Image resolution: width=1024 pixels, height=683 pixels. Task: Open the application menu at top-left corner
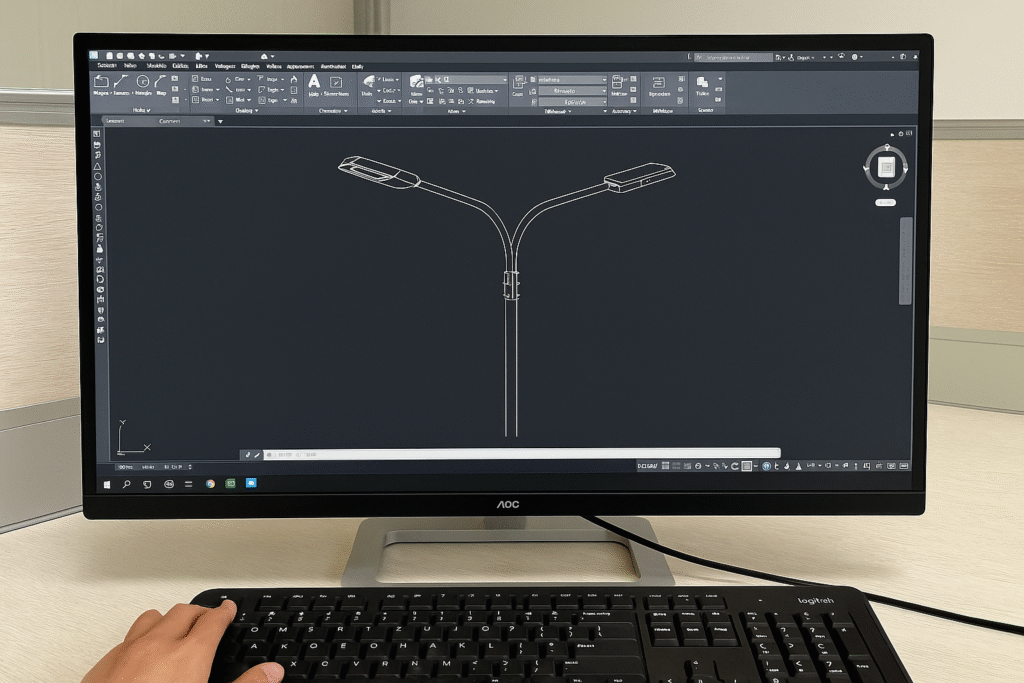(95, 54)
